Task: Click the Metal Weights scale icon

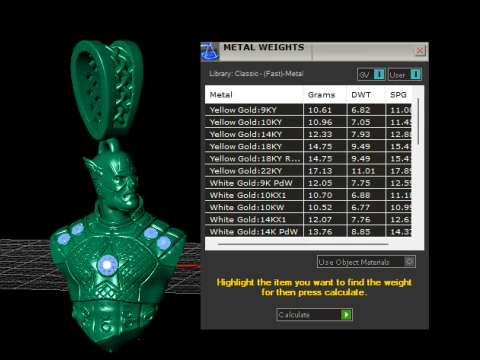Action: coord(210,51)
